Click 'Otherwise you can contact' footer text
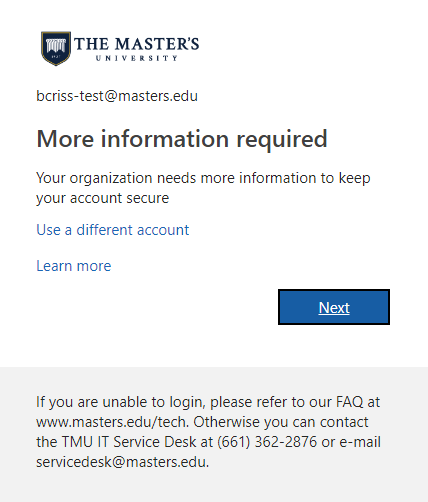This screenshot has width=428, height=502. click(x=281, y=422)
